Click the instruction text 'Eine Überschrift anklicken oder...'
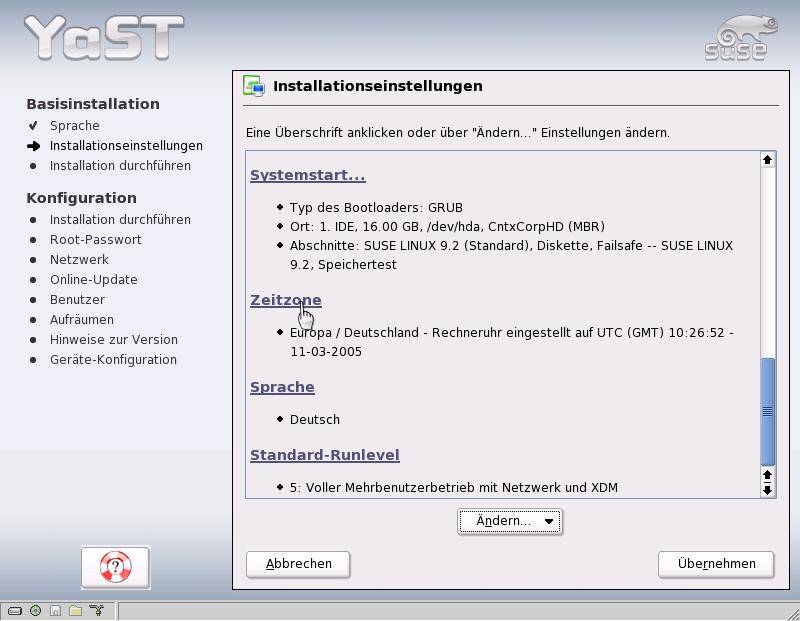 coord(458,133)
